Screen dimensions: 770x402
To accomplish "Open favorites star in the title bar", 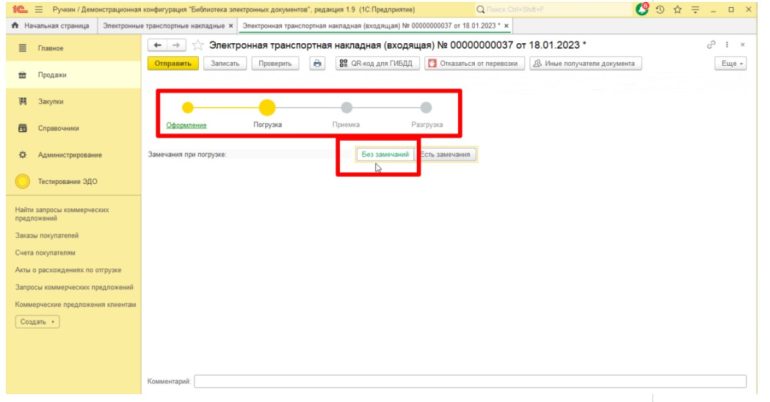I will click(x=678, y=9).
